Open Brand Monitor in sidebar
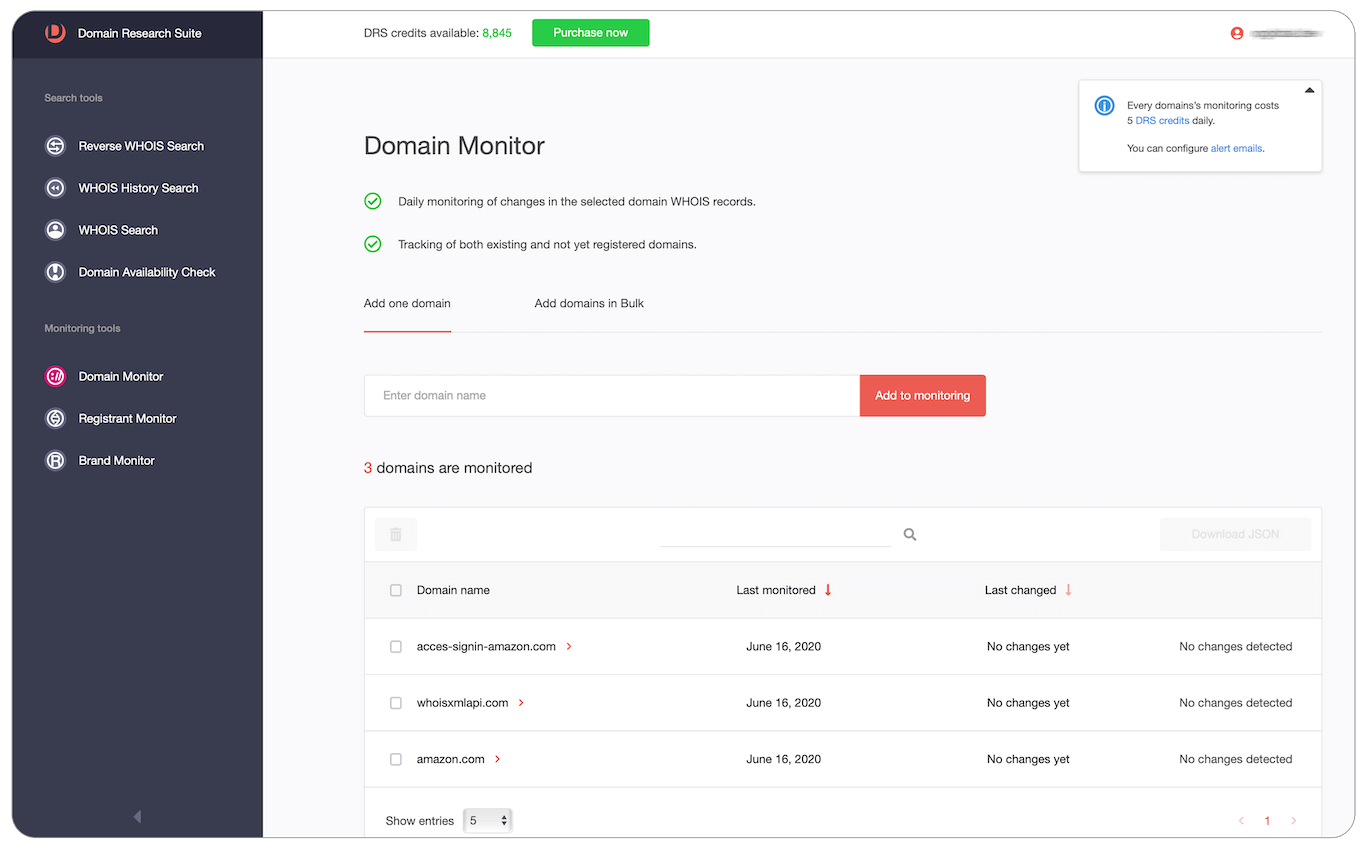 click(x=116, y=461)
